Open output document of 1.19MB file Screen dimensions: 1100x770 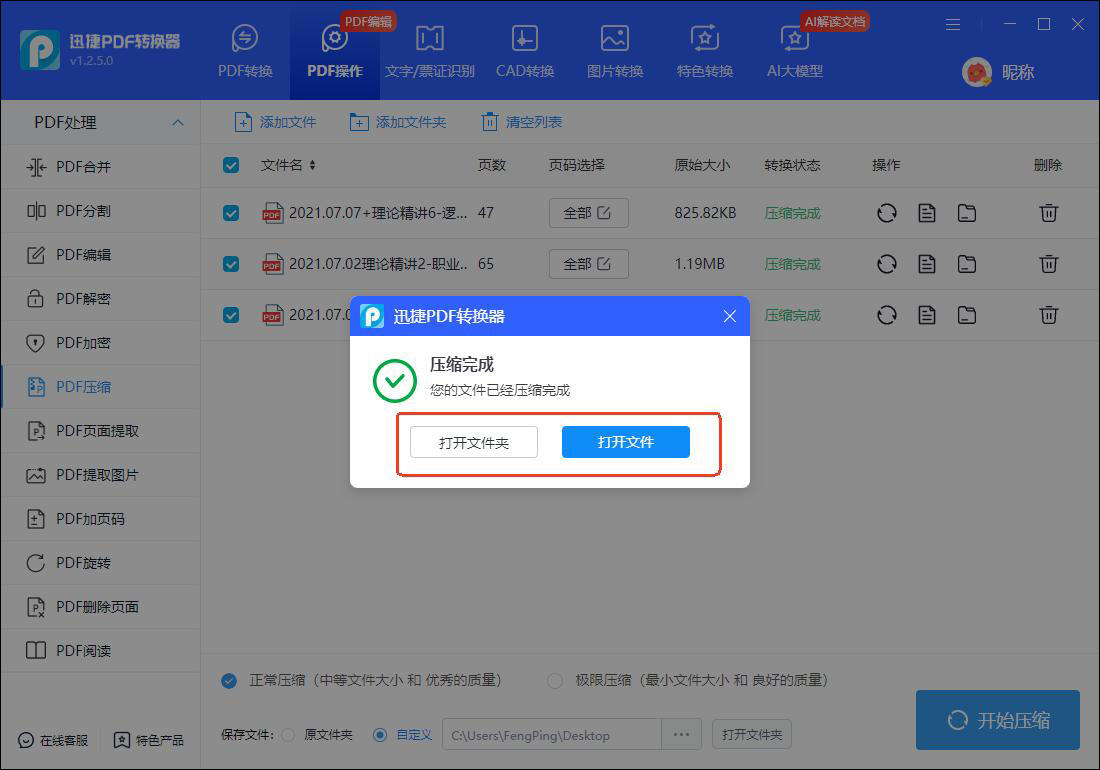[x=927, y=264]
